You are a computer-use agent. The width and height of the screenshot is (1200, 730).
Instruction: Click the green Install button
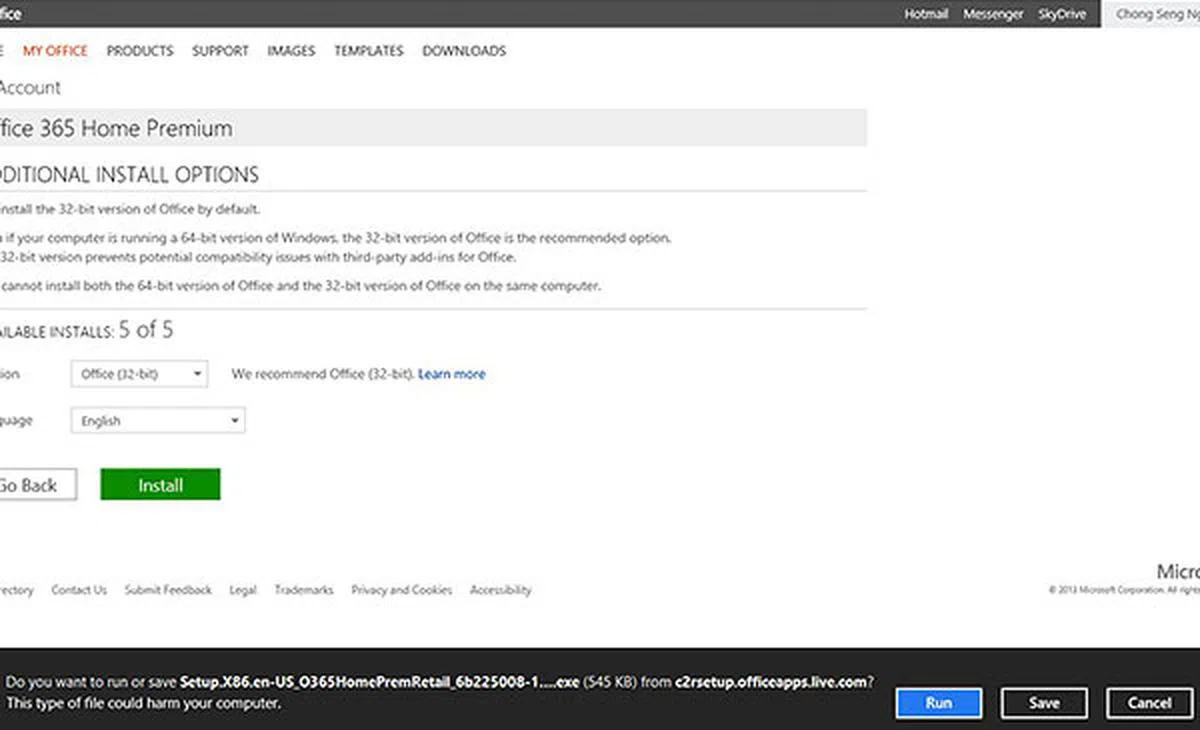coord(160,485)
